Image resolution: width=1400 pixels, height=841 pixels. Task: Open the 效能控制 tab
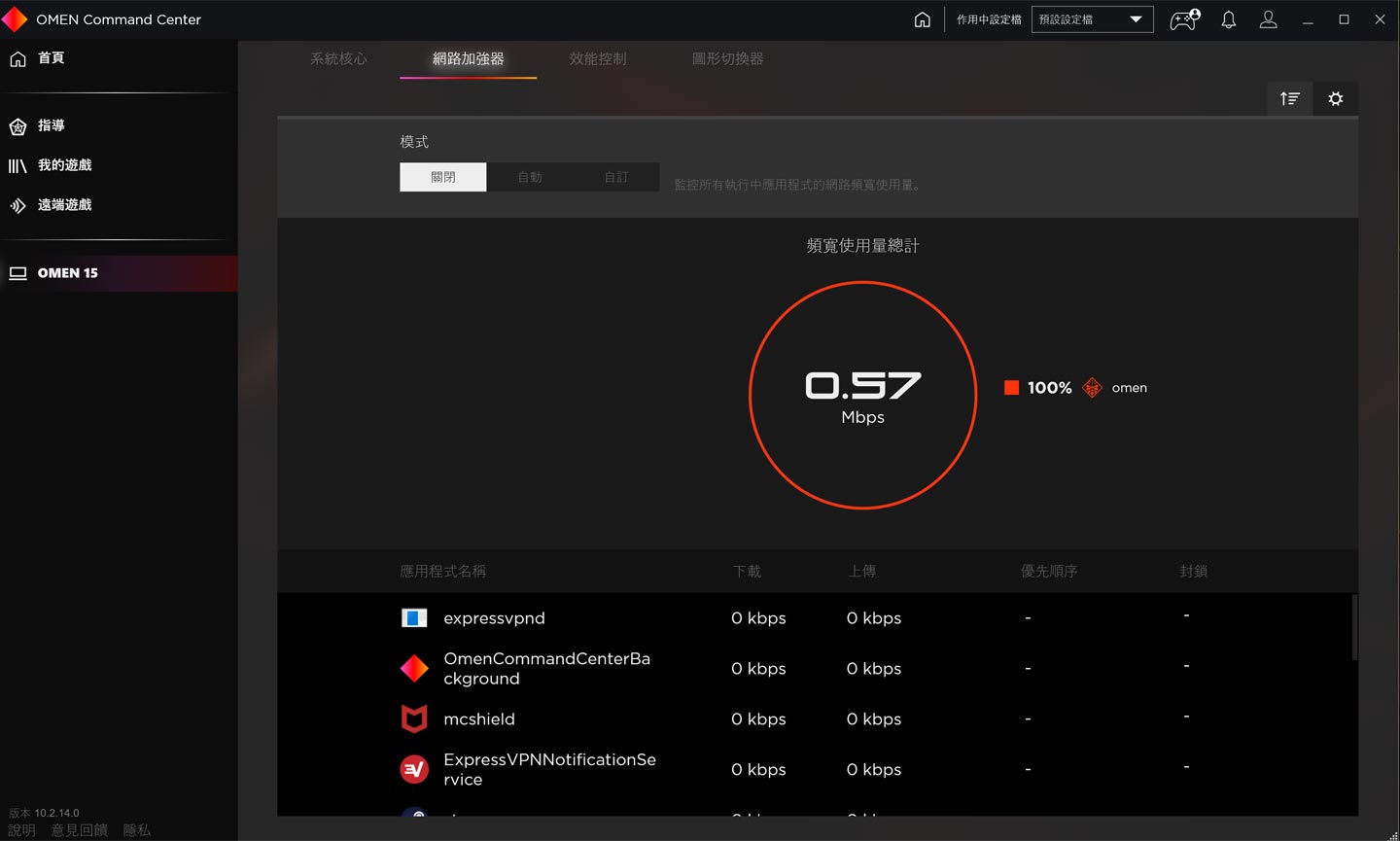click(x=598, y=58)
